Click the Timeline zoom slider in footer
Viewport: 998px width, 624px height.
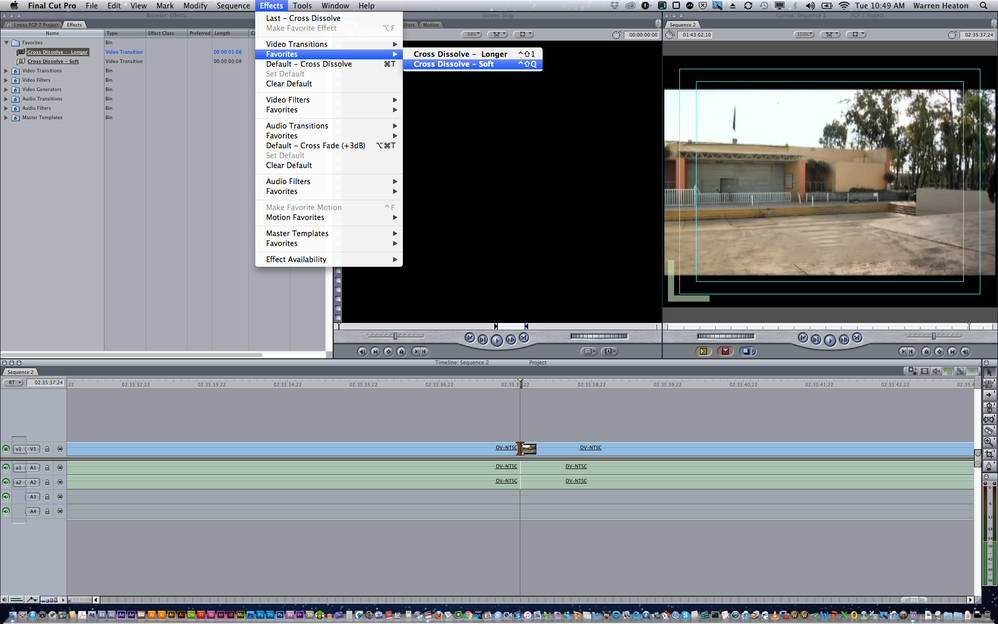coord(80,600)
